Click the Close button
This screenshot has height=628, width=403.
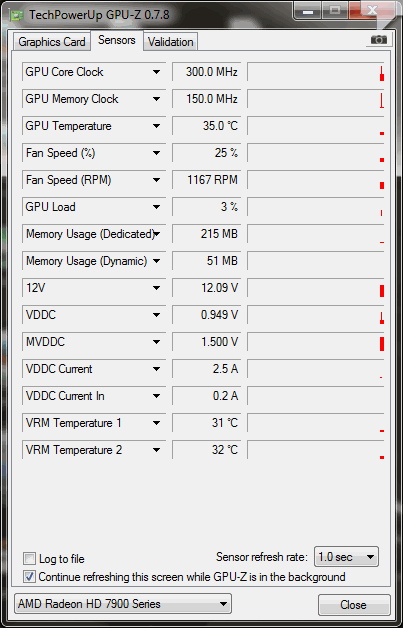pos(354,604)
